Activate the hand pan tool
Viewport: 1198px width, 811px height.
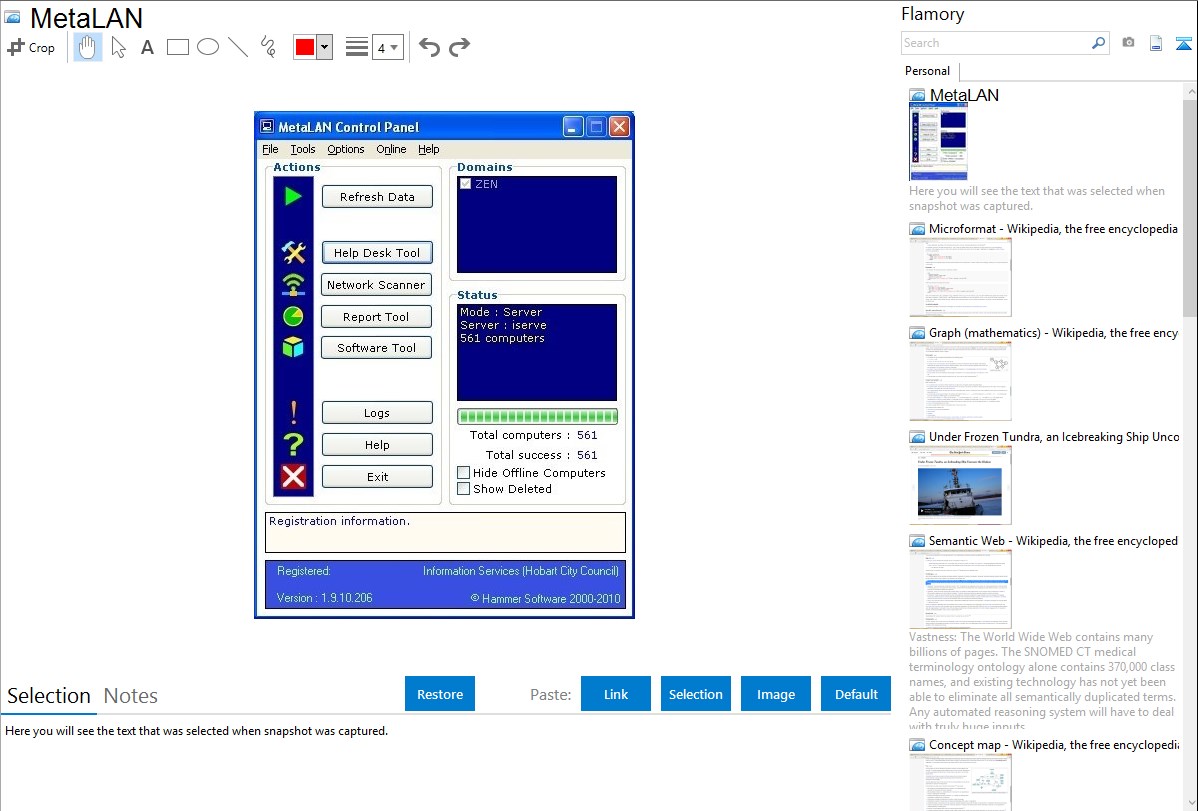(87, 47)
